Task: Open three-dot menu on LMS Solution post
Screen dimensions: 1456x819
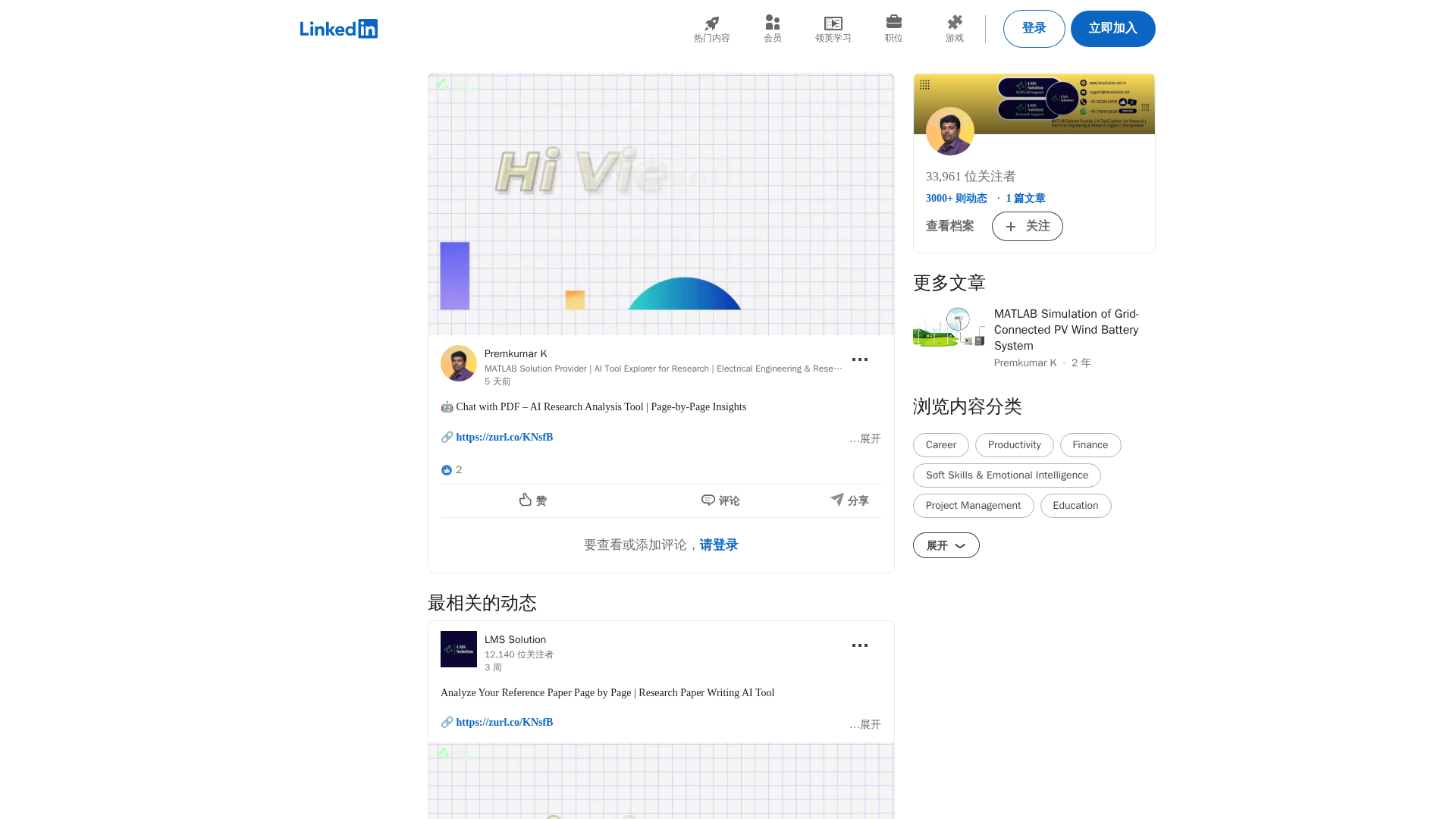Action: point(859,645)
